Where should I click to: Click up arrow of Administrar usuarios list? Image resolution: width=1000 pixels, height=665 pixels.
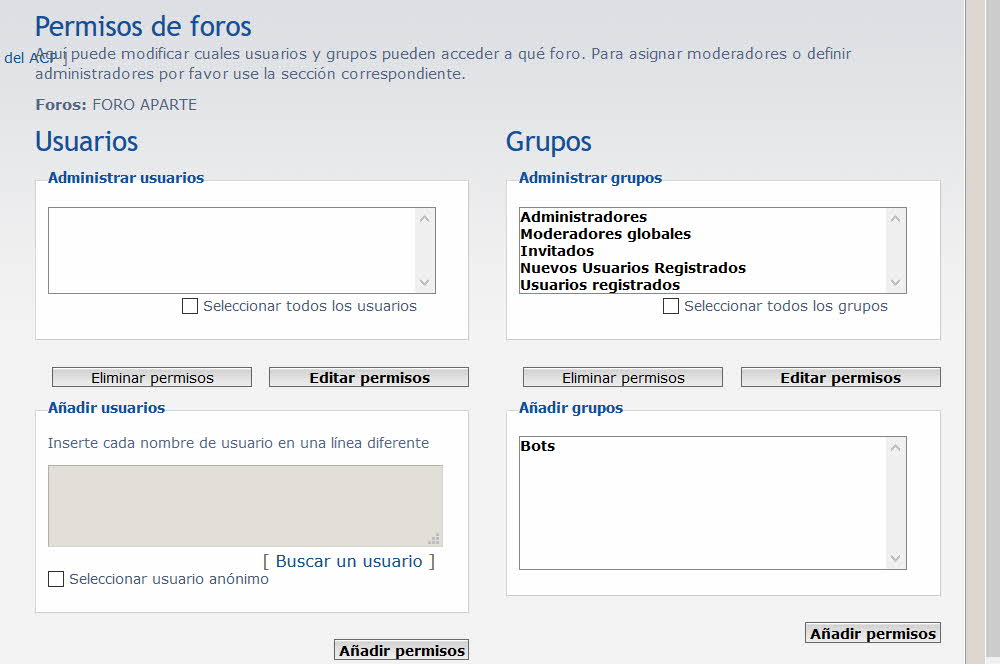[425, 219]
